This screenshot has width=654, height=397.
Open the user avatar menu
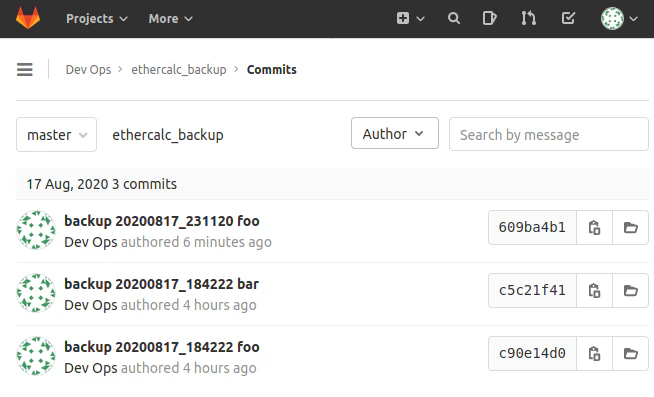[619, 18]
